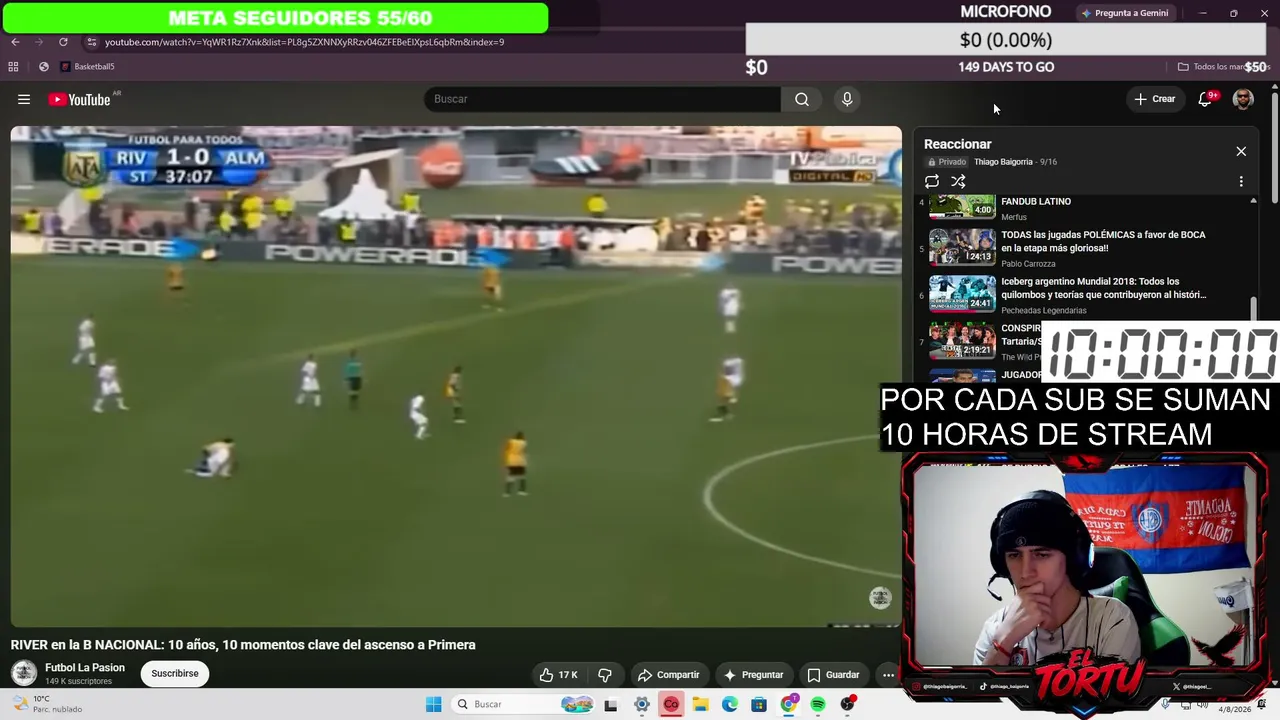The height and width of the screenshot is (720, 1280).
Task: Dislike the River video
Action: point(605,675)
